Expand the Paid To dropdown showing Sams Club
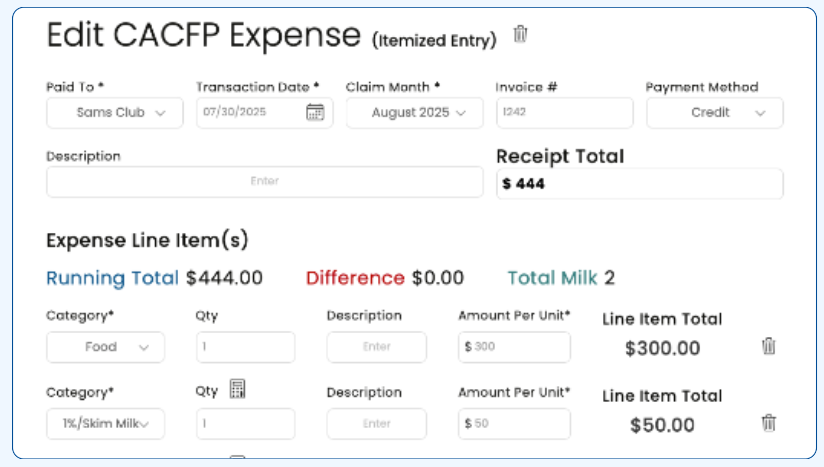824x467 pixels. 115,112
